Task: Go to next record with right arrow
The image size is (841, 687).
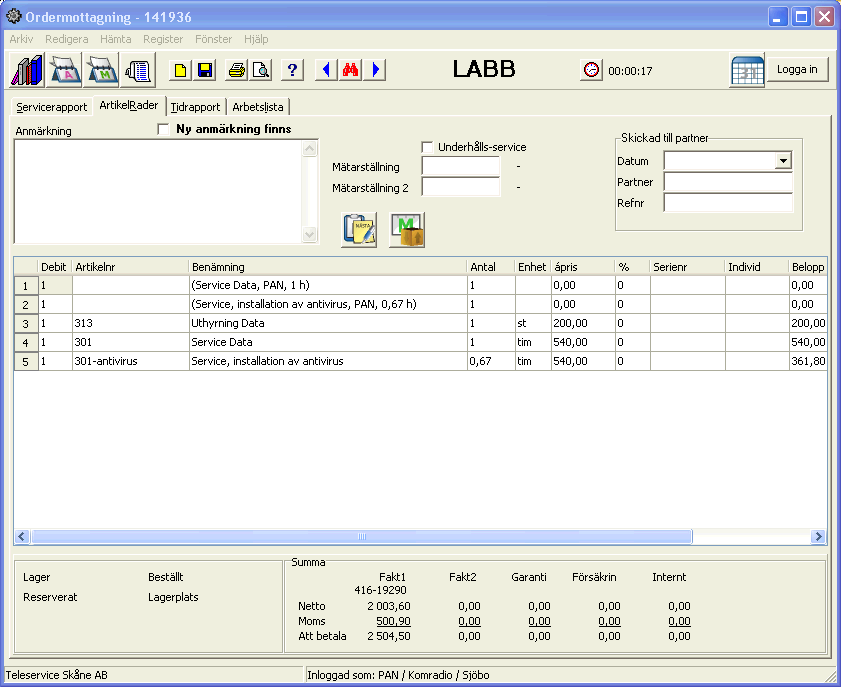Action: tap(375, 70)
